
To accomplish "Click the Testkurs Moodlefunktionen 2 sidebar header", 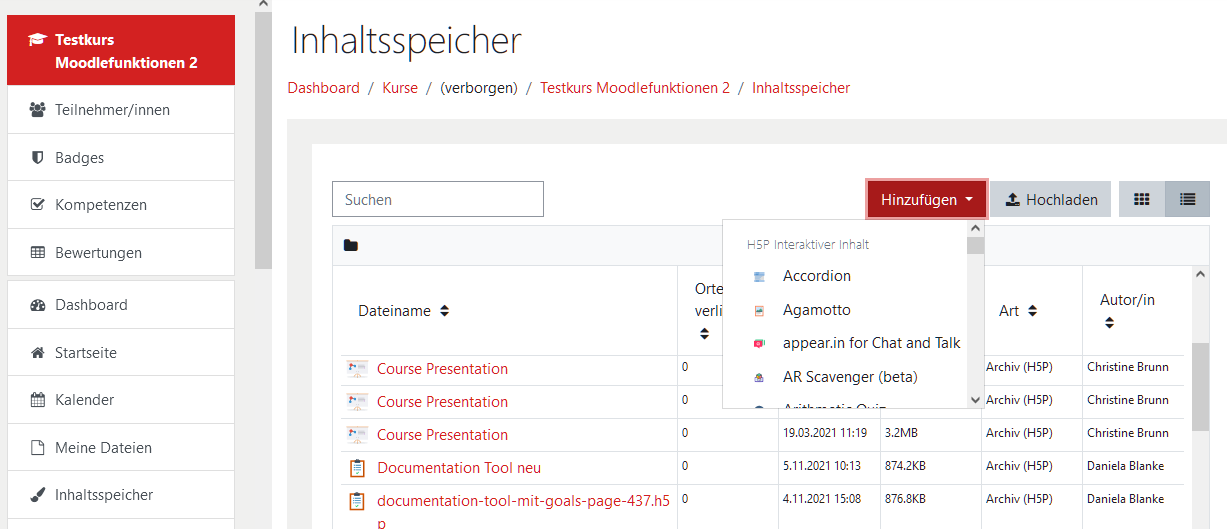I will [121, 51].
